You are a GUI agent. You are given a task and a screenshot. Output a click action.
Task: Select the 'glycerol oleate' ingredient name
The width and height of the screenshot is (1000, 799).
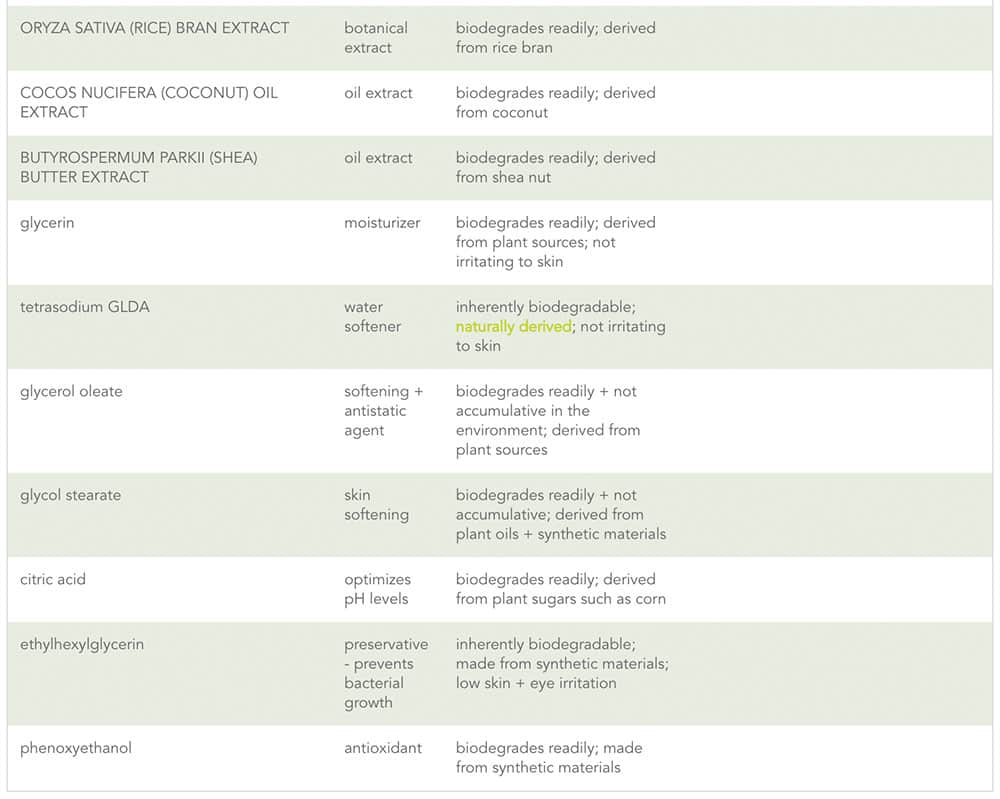[71, 391]
